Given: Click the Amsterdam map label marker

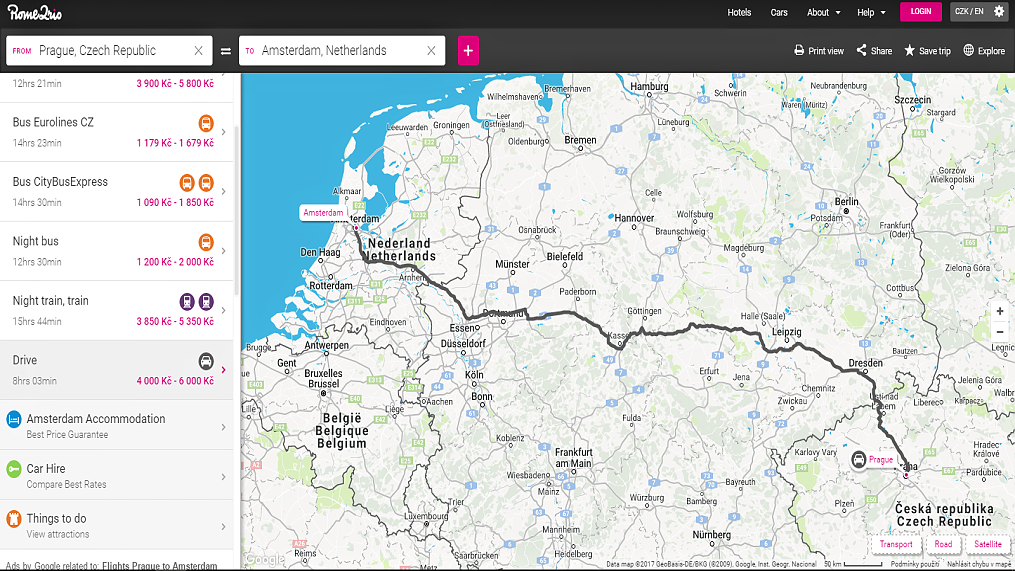Looking at the screenshot, I should coord(323,213).
